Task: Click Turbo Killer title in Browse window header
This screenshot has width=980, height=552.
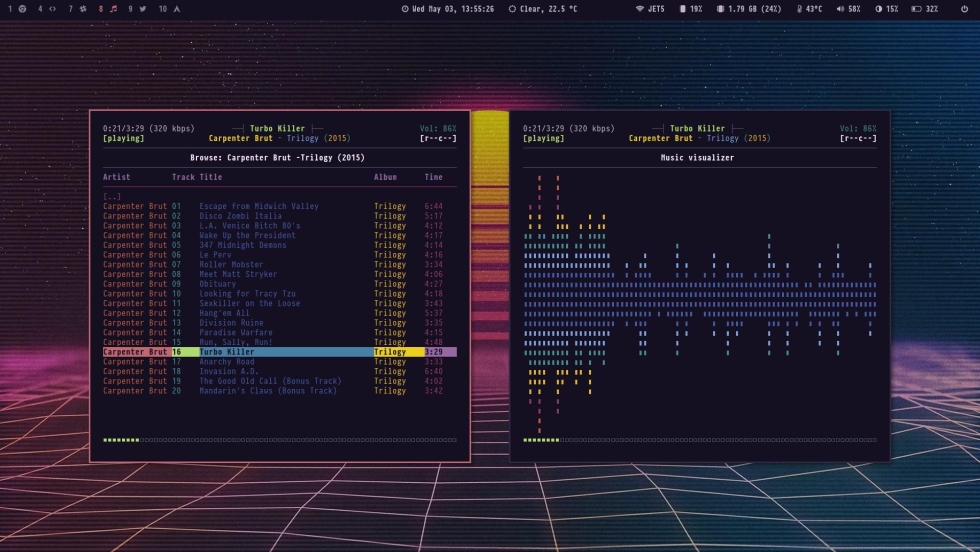Action: pyautogui.click(x=278, y=128)
